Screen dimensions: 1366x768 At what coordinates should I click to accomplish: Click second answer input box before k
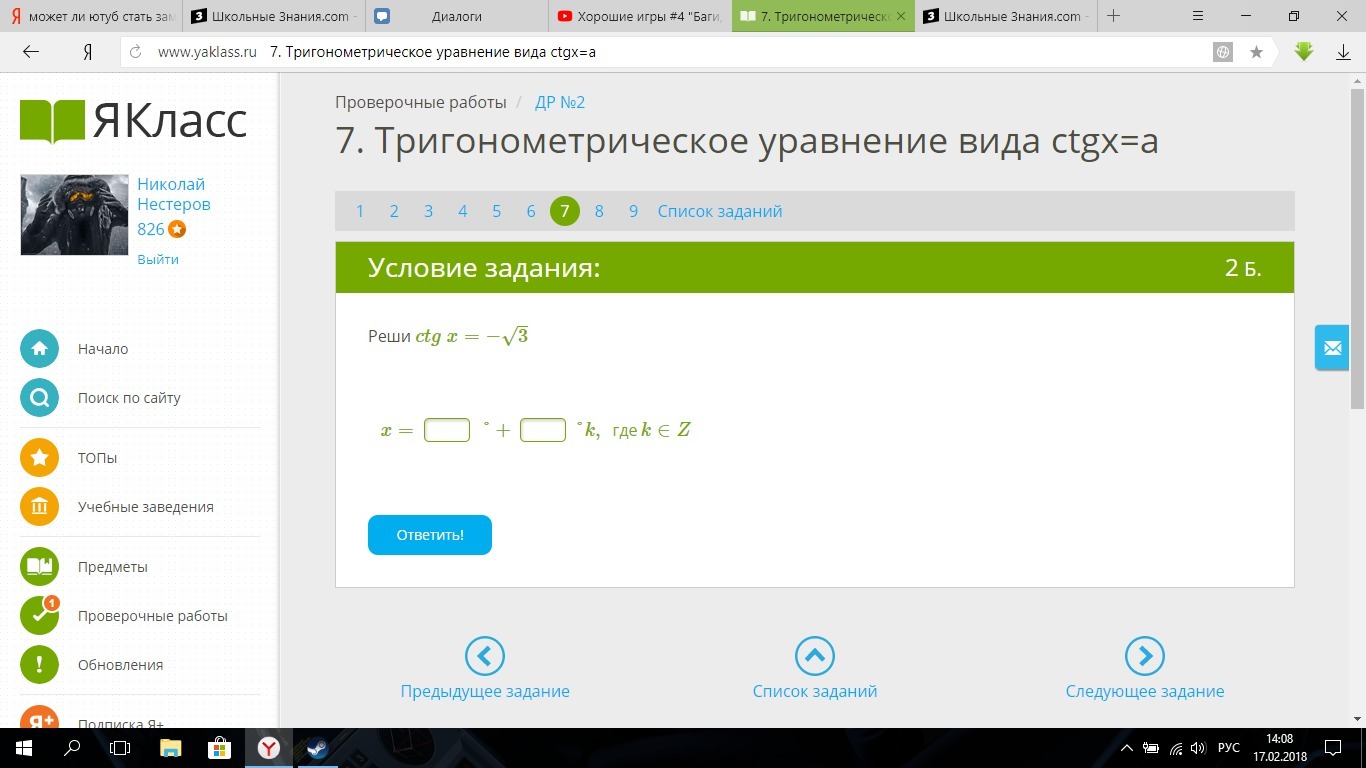point(543,430)
